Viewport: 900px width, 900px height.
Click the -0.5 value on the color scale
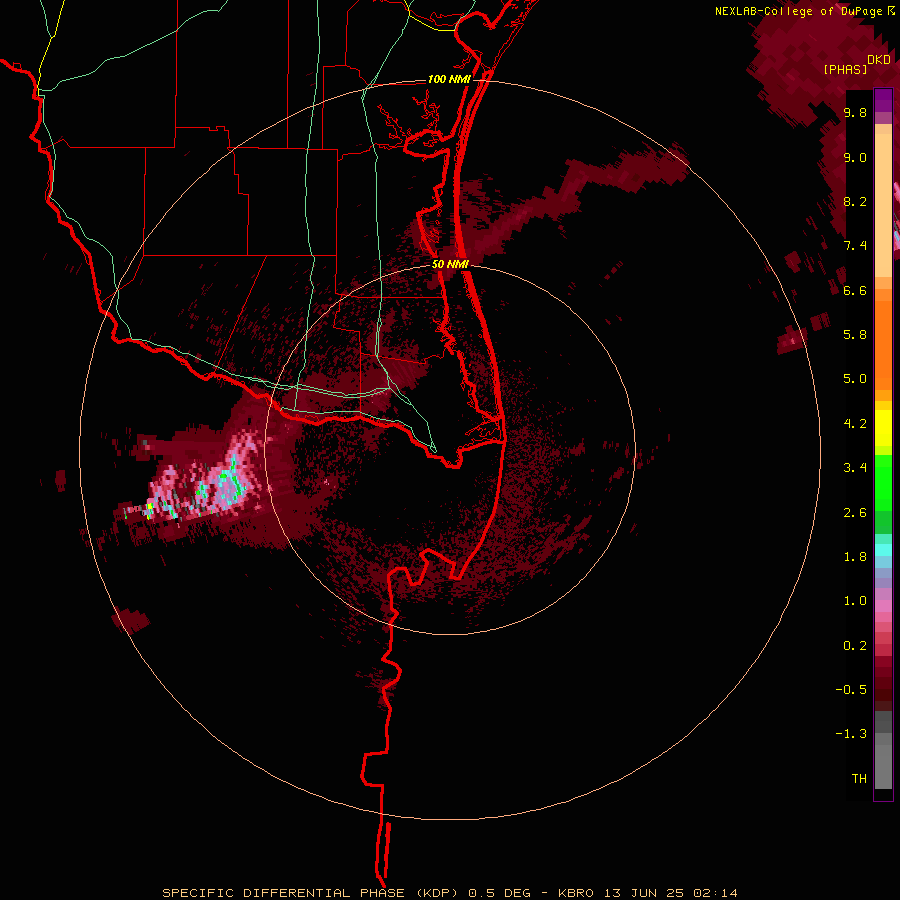point(851,690)
